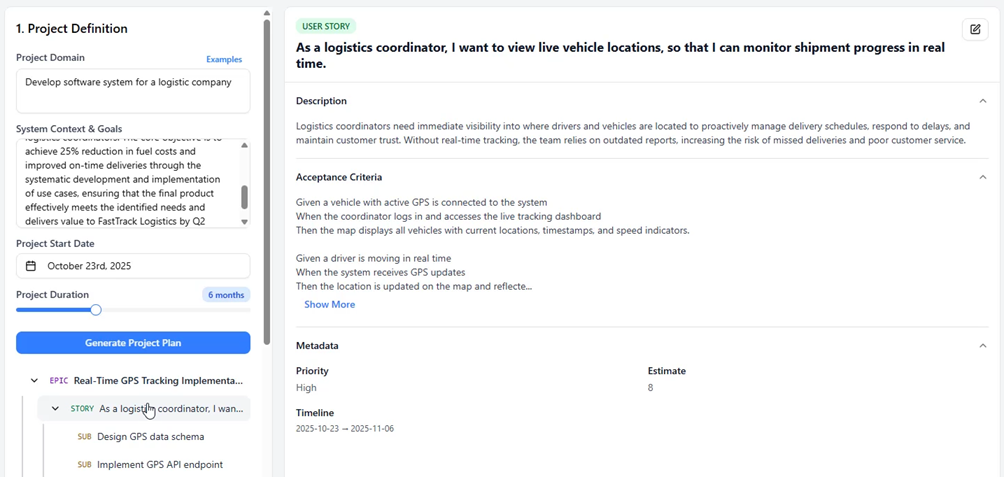This screenshot has width=1004, height=477.
Task: Click the Project Domain text field
Action: click(x=133, y=90)
